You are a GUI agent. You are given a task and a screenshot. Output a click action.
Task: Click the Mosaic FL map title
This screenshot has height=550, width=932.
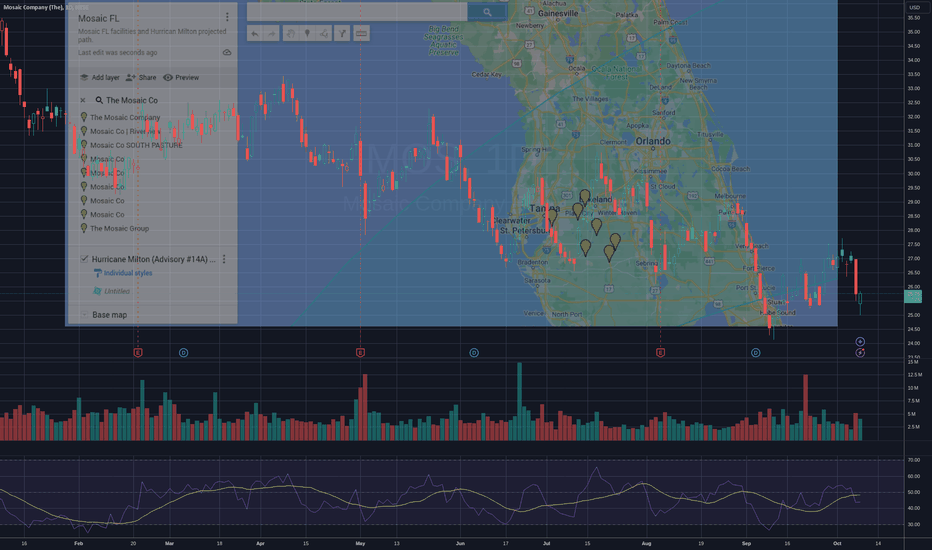click(x=99, y=18)
